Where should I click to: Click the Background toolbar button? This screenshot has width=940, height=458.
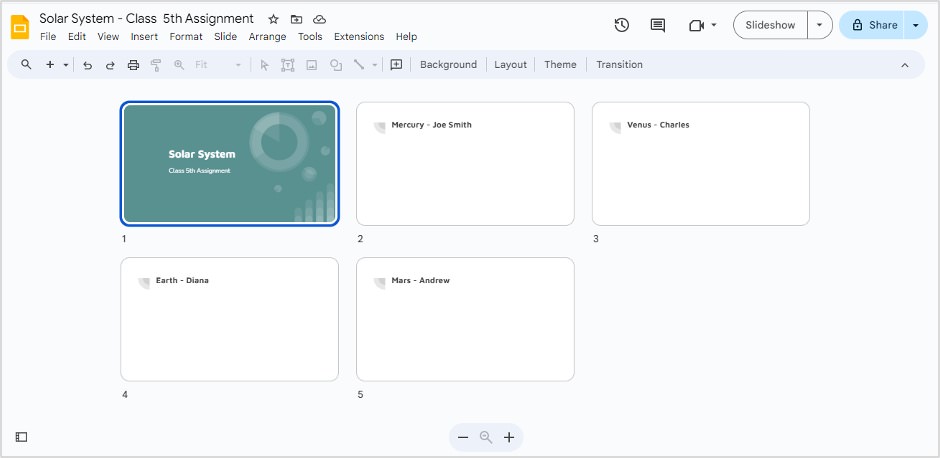click(448, 65)
